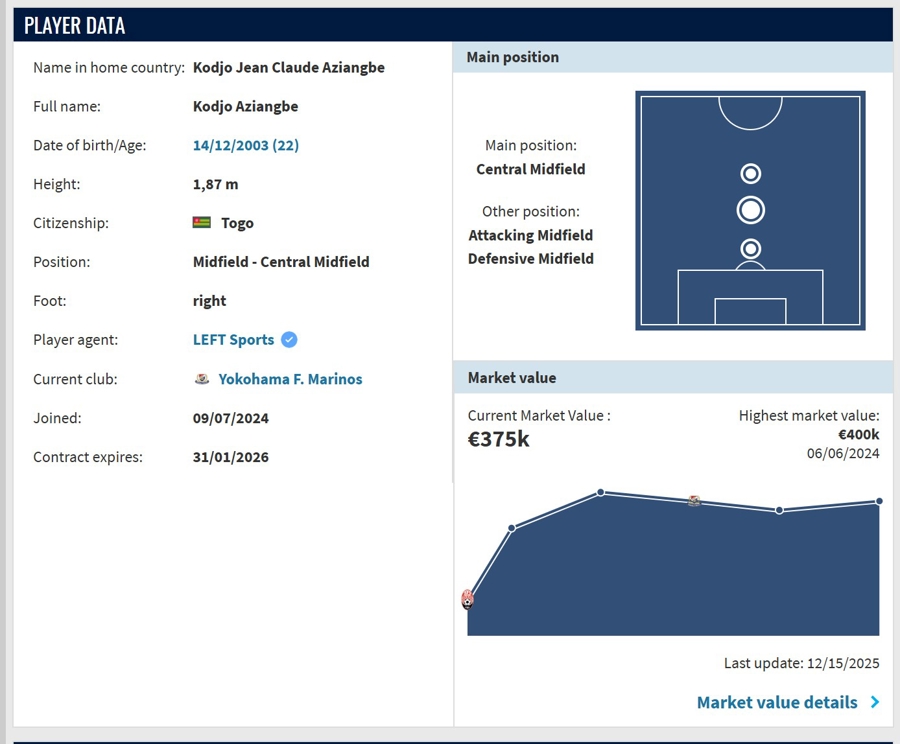Open the LEFT Sports agent page
900x744 pixels.
[x=233, y=340]
